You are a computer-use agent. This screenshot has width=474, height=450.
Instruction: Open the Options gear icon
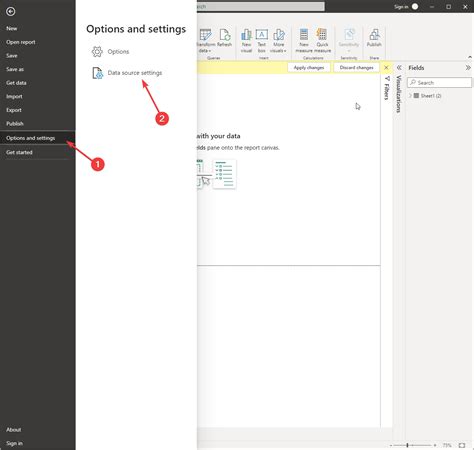(x=97, y=52)
